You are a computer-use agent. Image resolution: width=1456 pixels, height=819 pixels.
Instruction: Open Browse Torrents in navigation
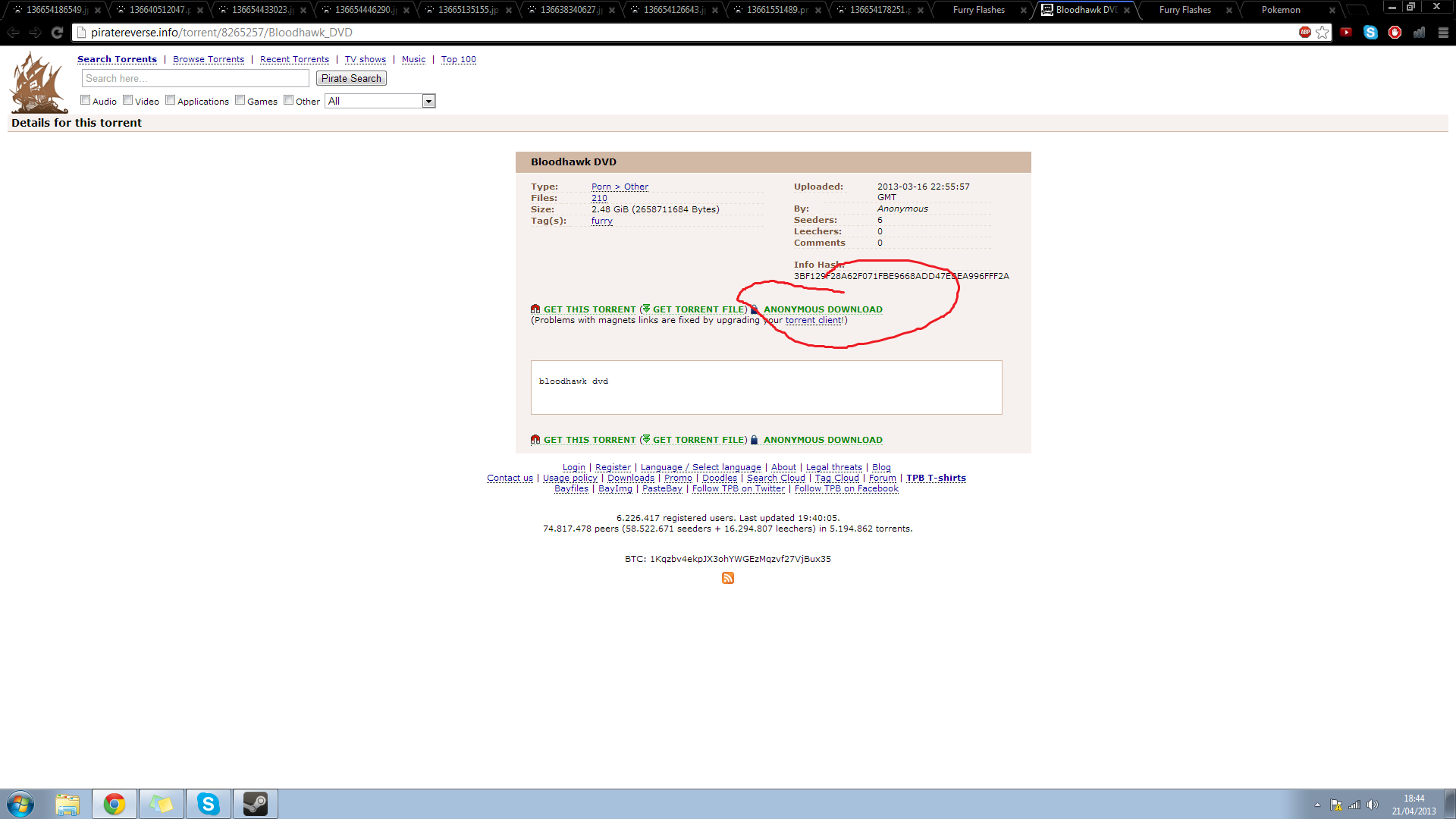pos(209,59)
